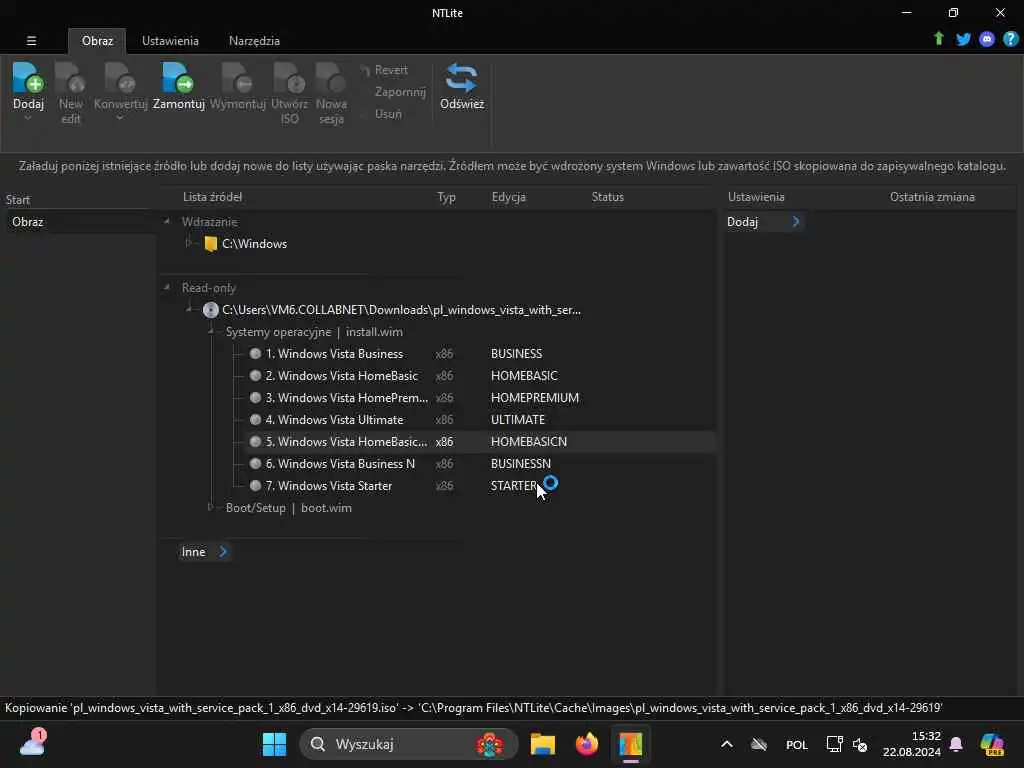Click the Wymontuj toolbar icon
This screenshot has width=1024, height=768.
[x=237, y=78]
